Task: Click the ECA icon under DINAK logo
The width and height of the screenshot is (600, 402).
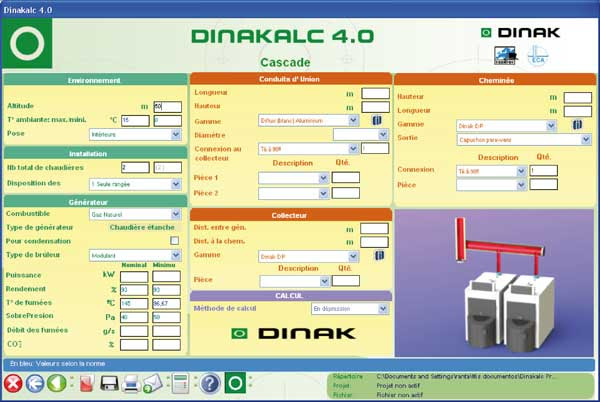Action: tap(538, 56)
